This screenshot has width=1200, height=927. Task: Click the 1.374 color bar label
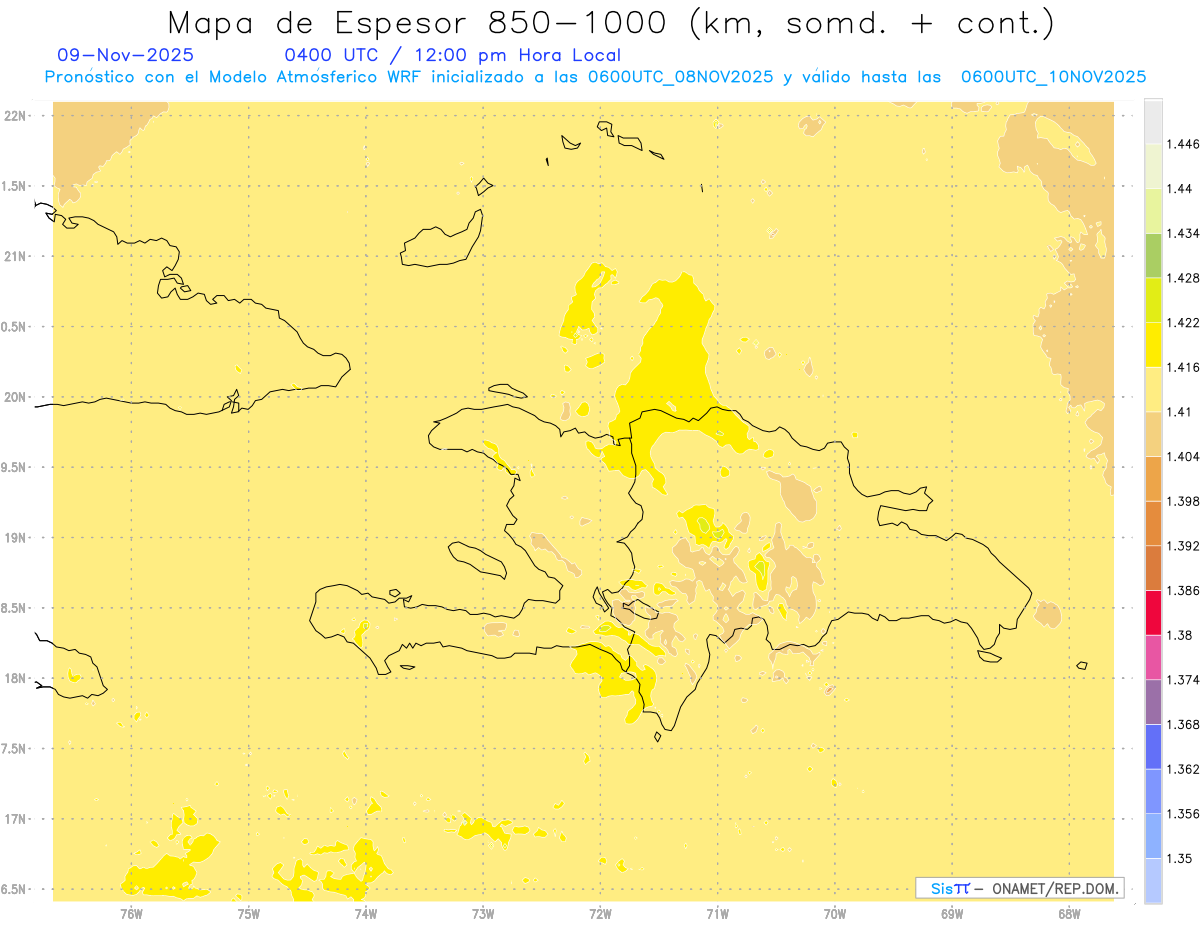(1183, 680)
